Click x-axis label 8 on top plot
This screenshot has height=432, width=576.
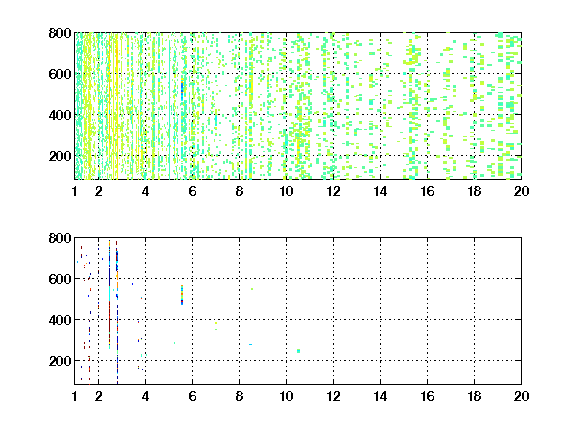pos(240,191)
